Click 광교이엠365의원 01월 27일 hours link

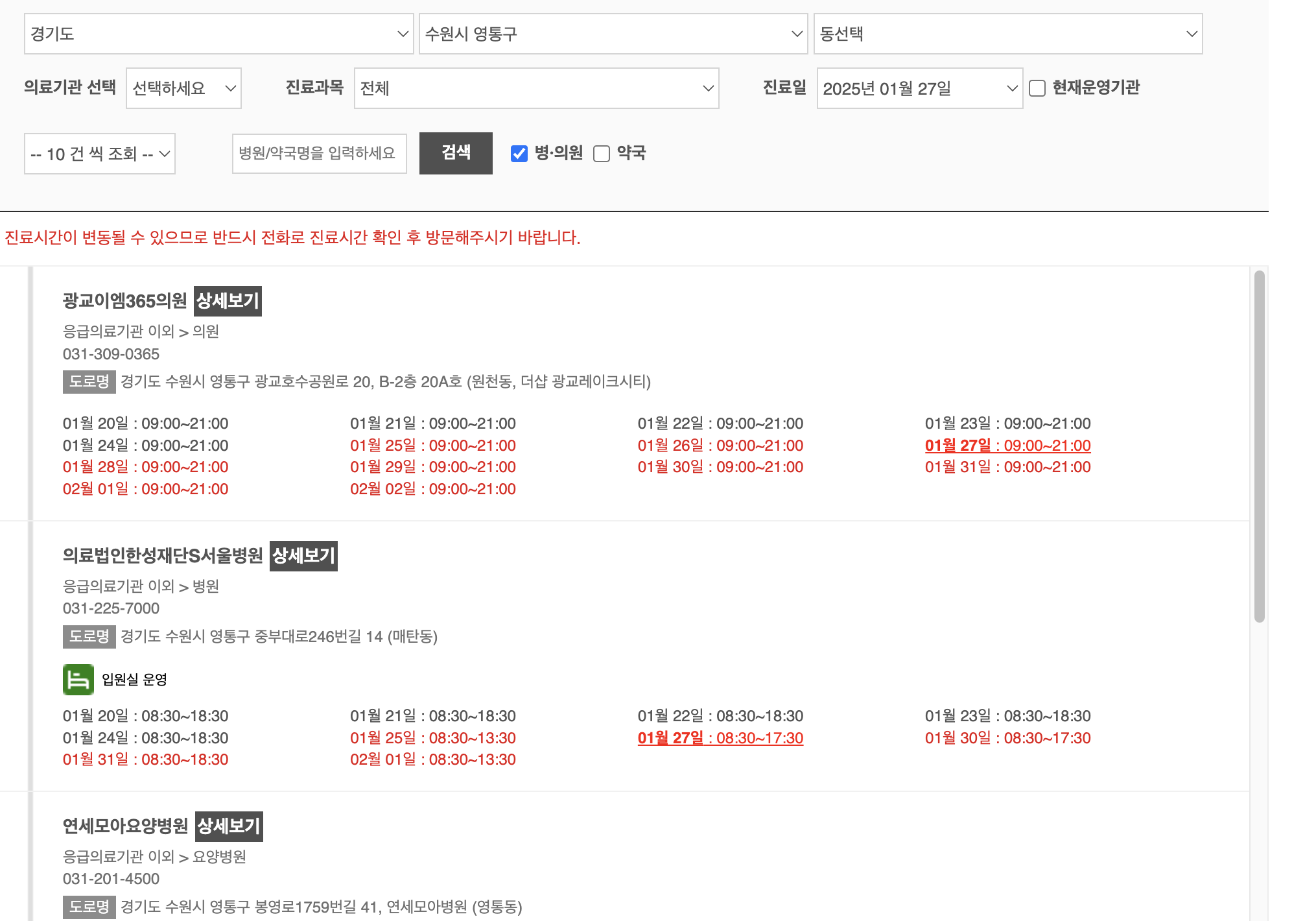click(1007, 446)
